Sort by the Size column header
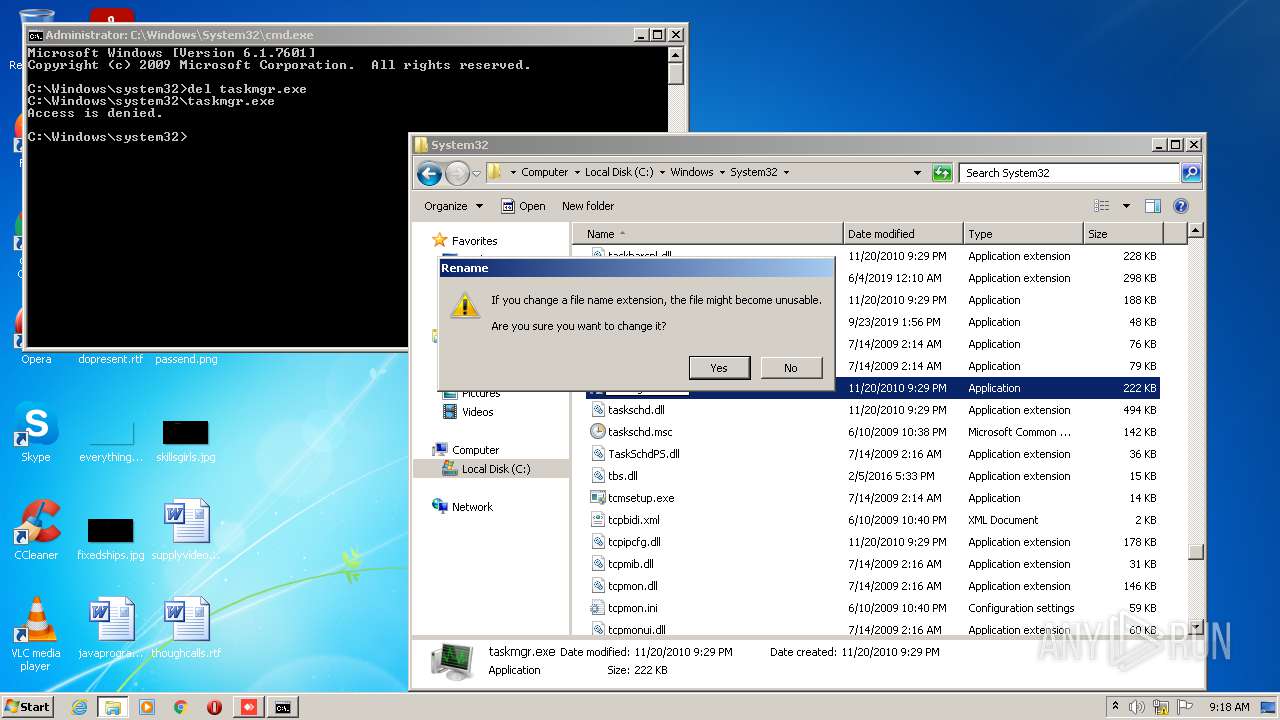Screen dimensions: 1280x720 pyautogui.click(x=1123, y=234)
